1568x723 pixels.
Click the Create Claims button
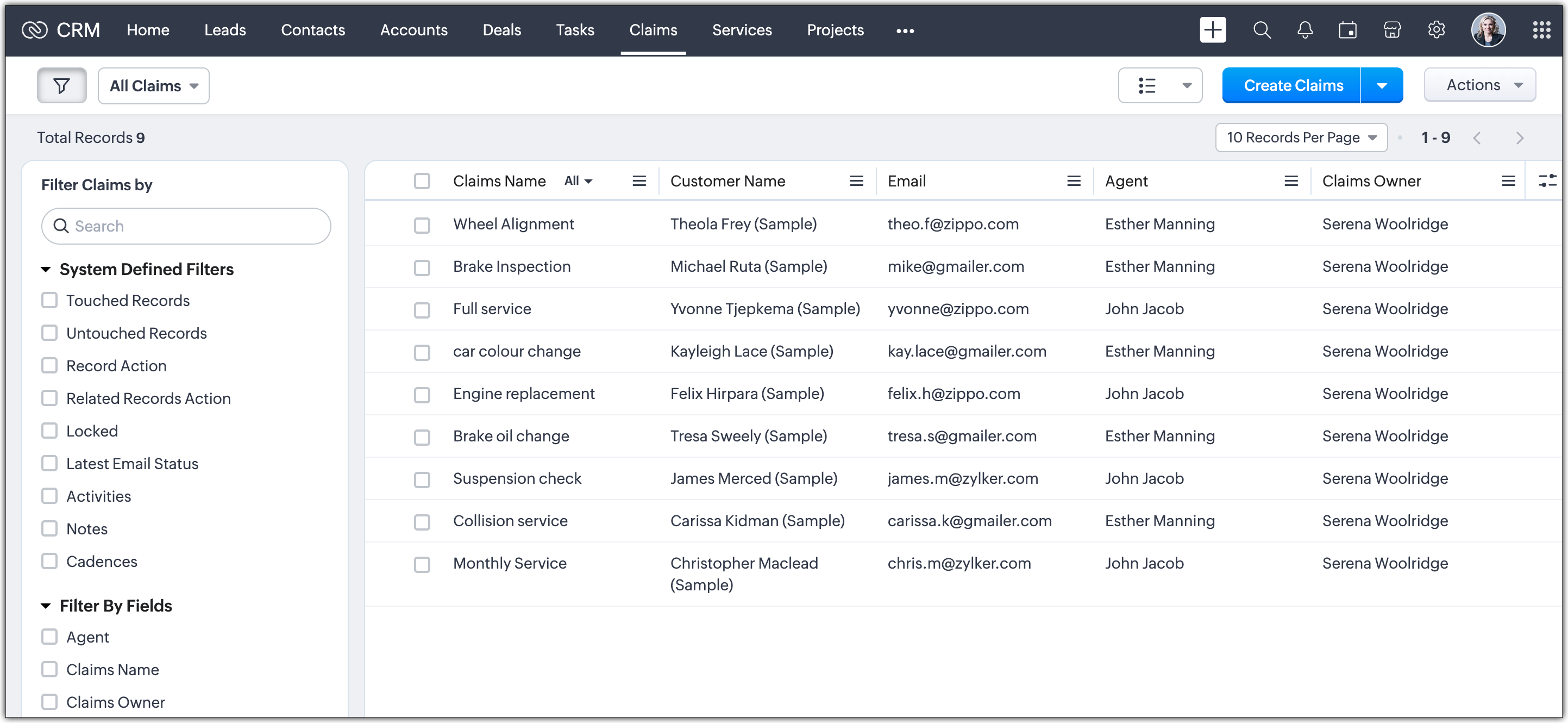[x=1292, y=85]
